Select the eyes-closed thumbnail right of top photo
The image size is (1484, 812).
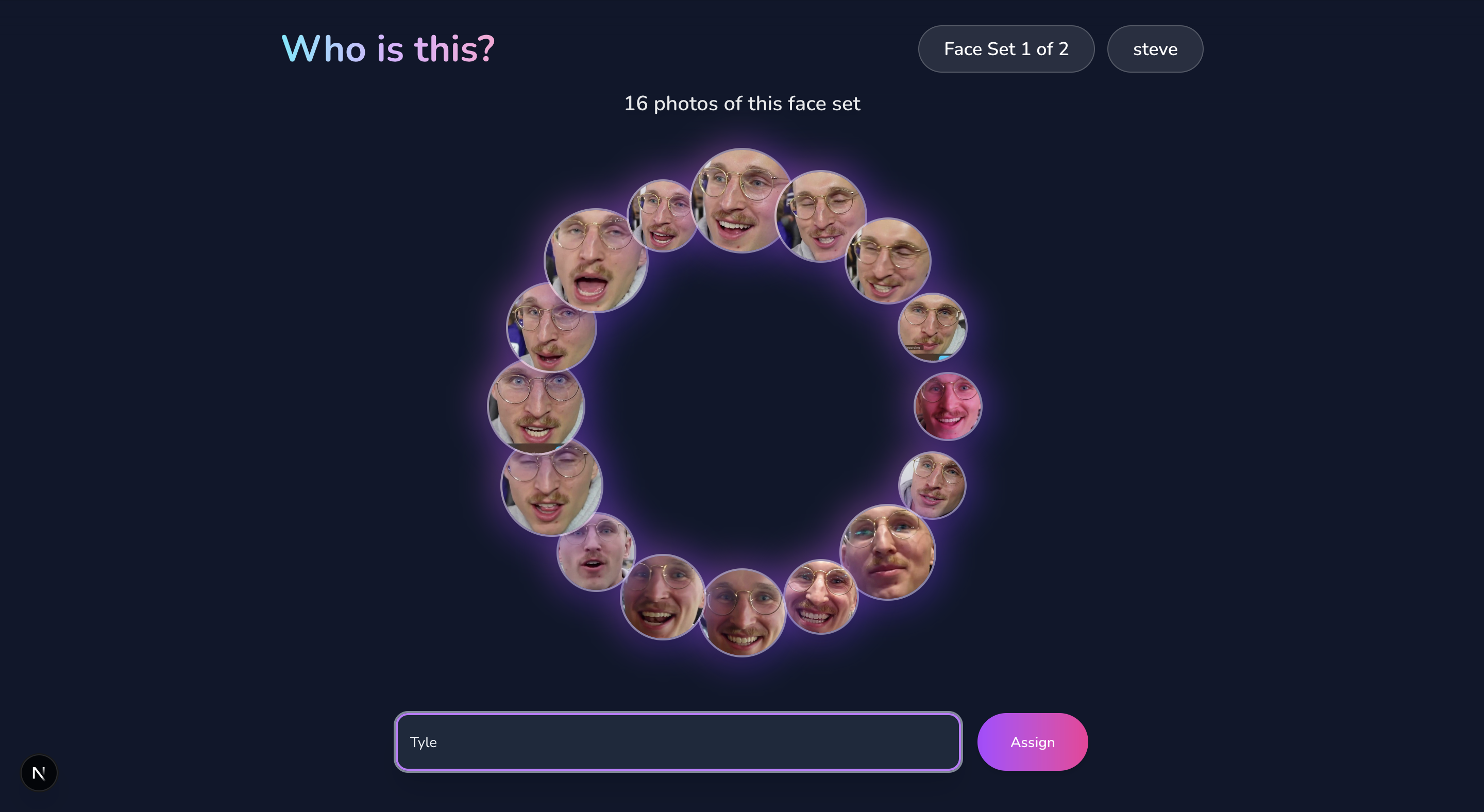[821, 216]
